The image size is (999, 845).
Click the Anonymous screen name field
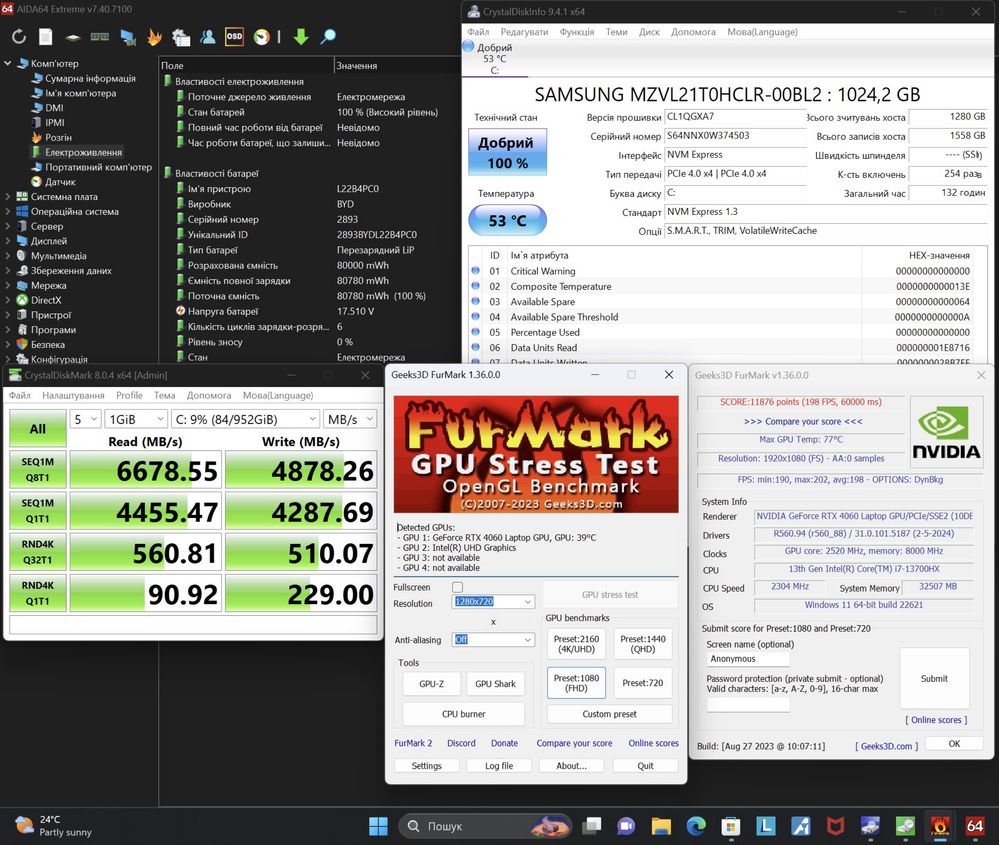(x=748, y=659)
